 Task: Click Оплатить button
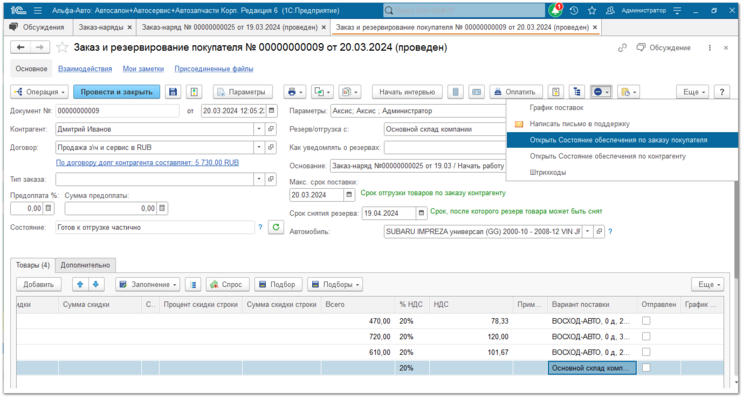coord(516,92)
